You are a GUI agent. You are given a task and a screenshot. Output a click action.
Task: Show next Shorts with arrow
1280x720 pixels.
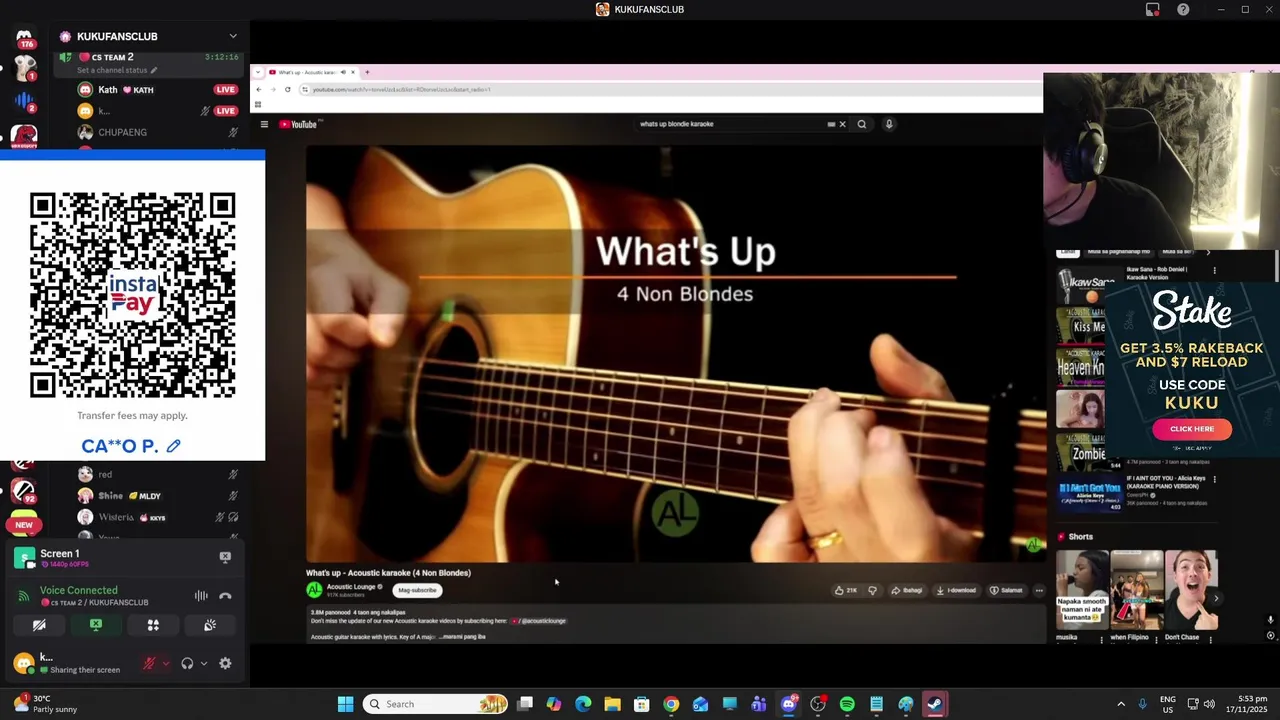pos(1216,598)
